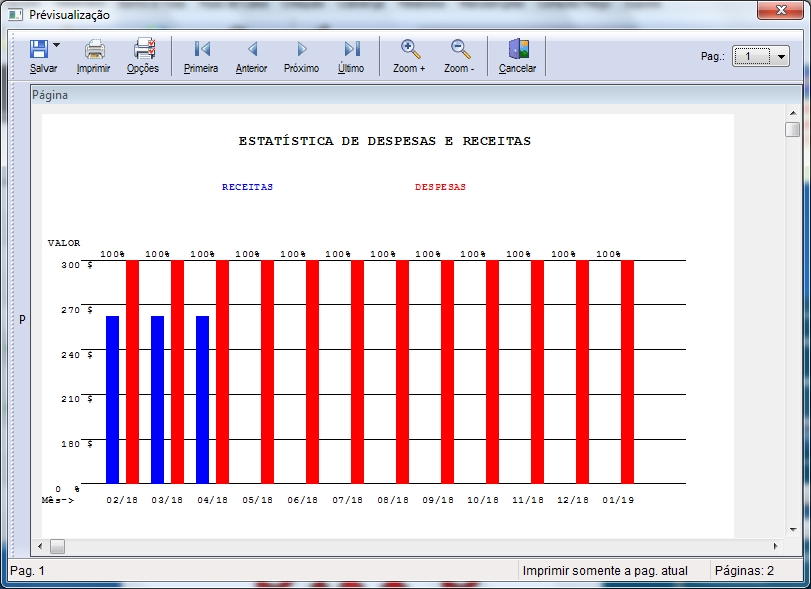Zoom out with Zoom - magnifier
This screenshot has width=811, height=589.
459,49
